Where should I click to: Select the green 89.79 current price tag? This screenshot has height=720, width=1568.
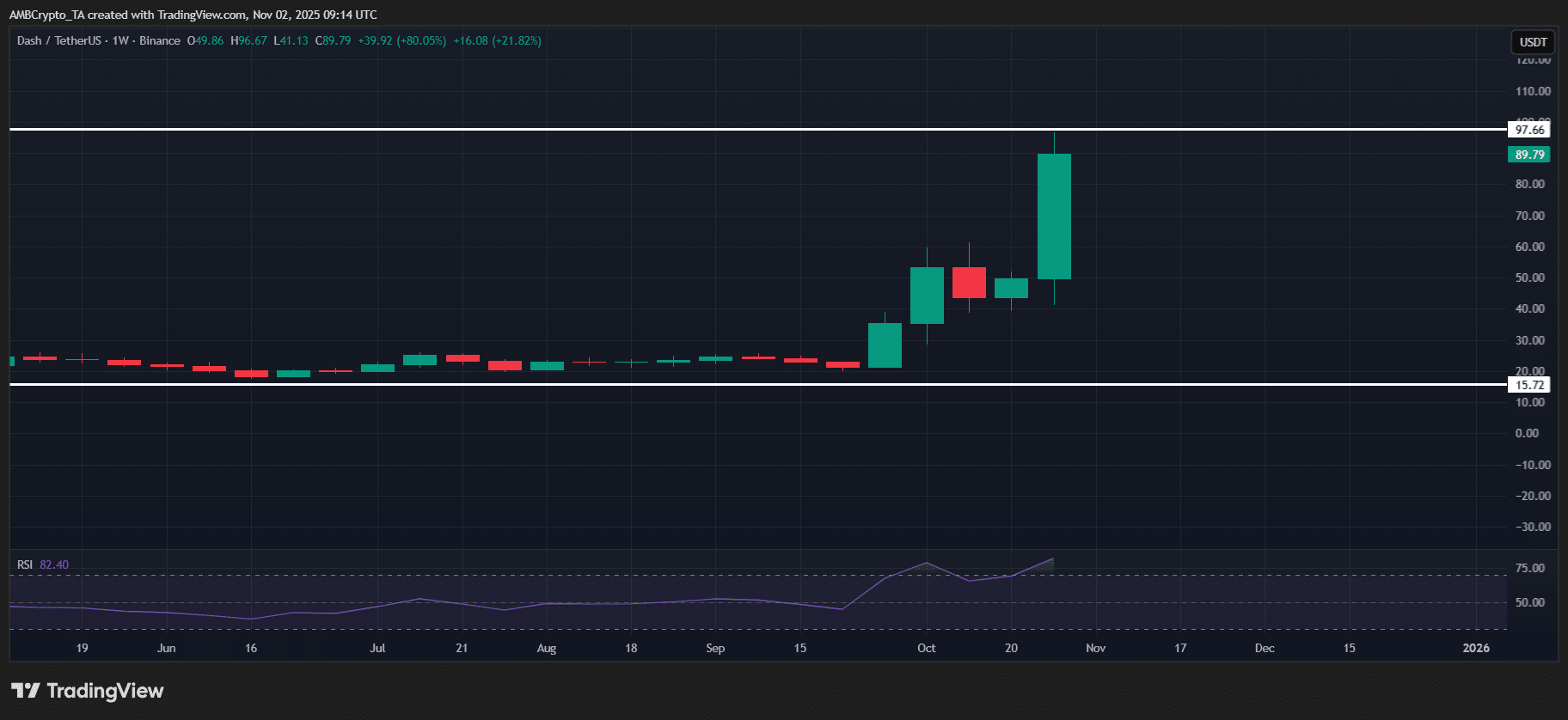click(1529, 155)
